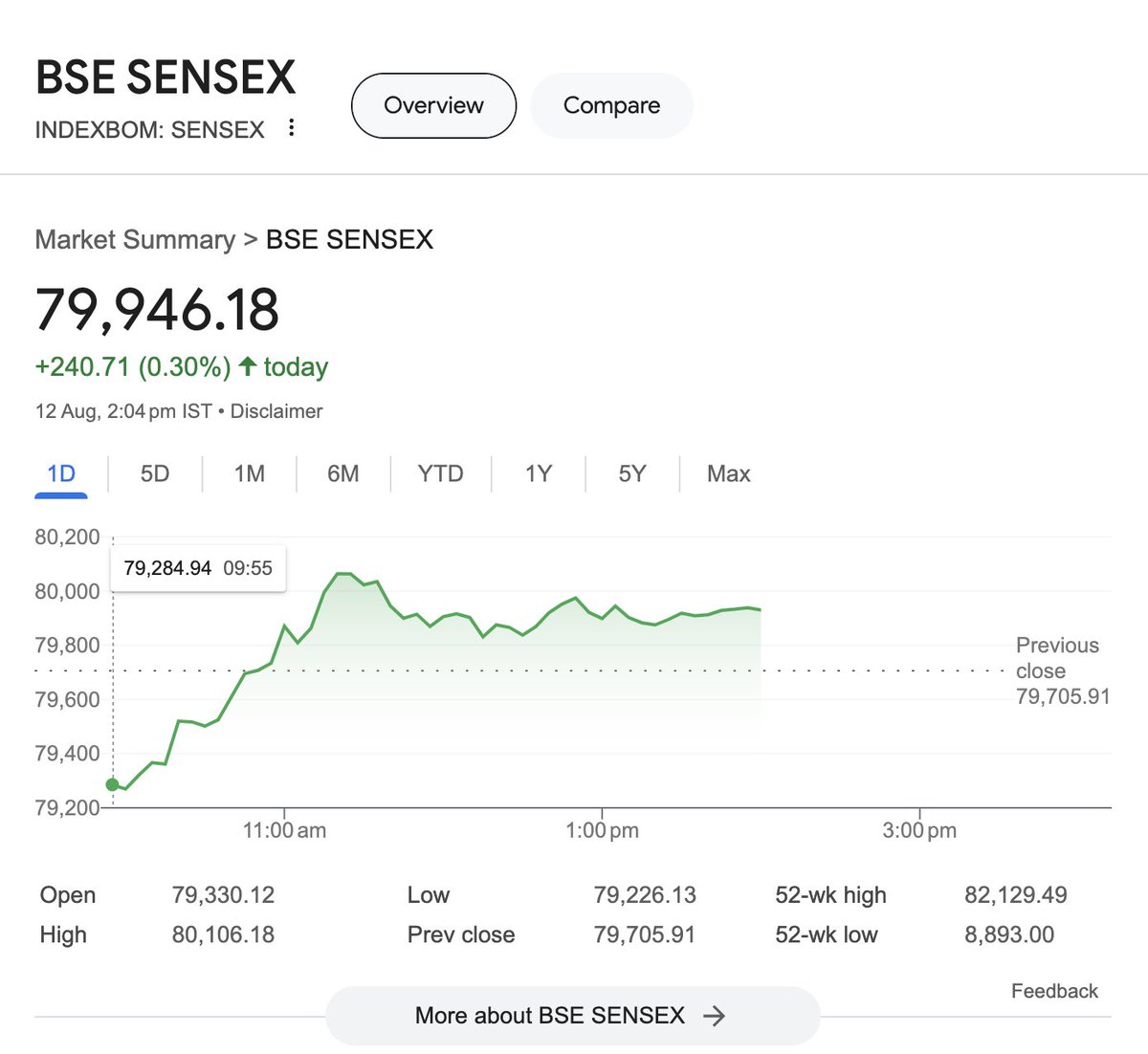Open the Disclaimer link

click(x=276, y=411)
